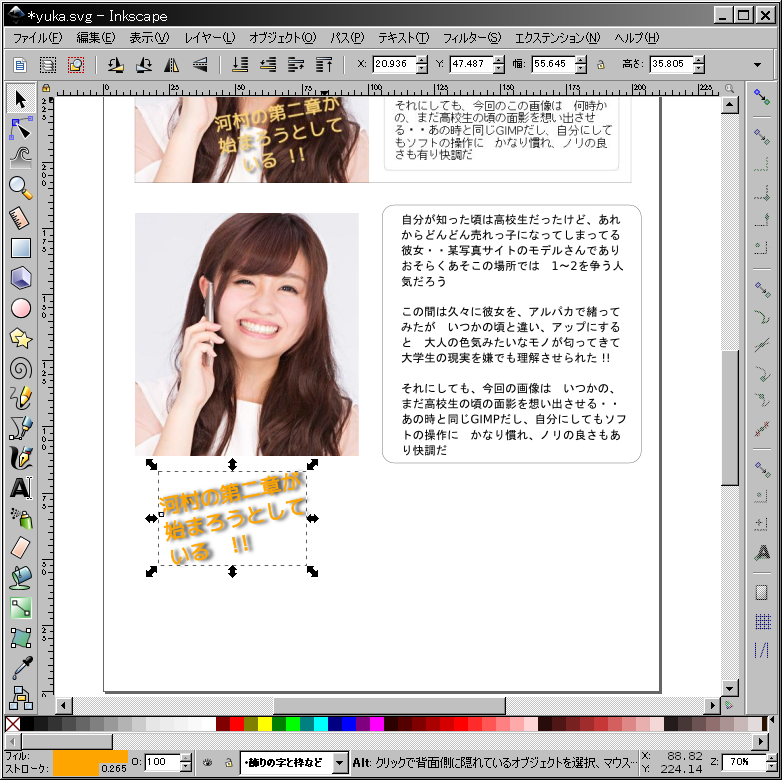782x780 pixels.
Task: Select the Spiral tool
Action: (20, 369)
